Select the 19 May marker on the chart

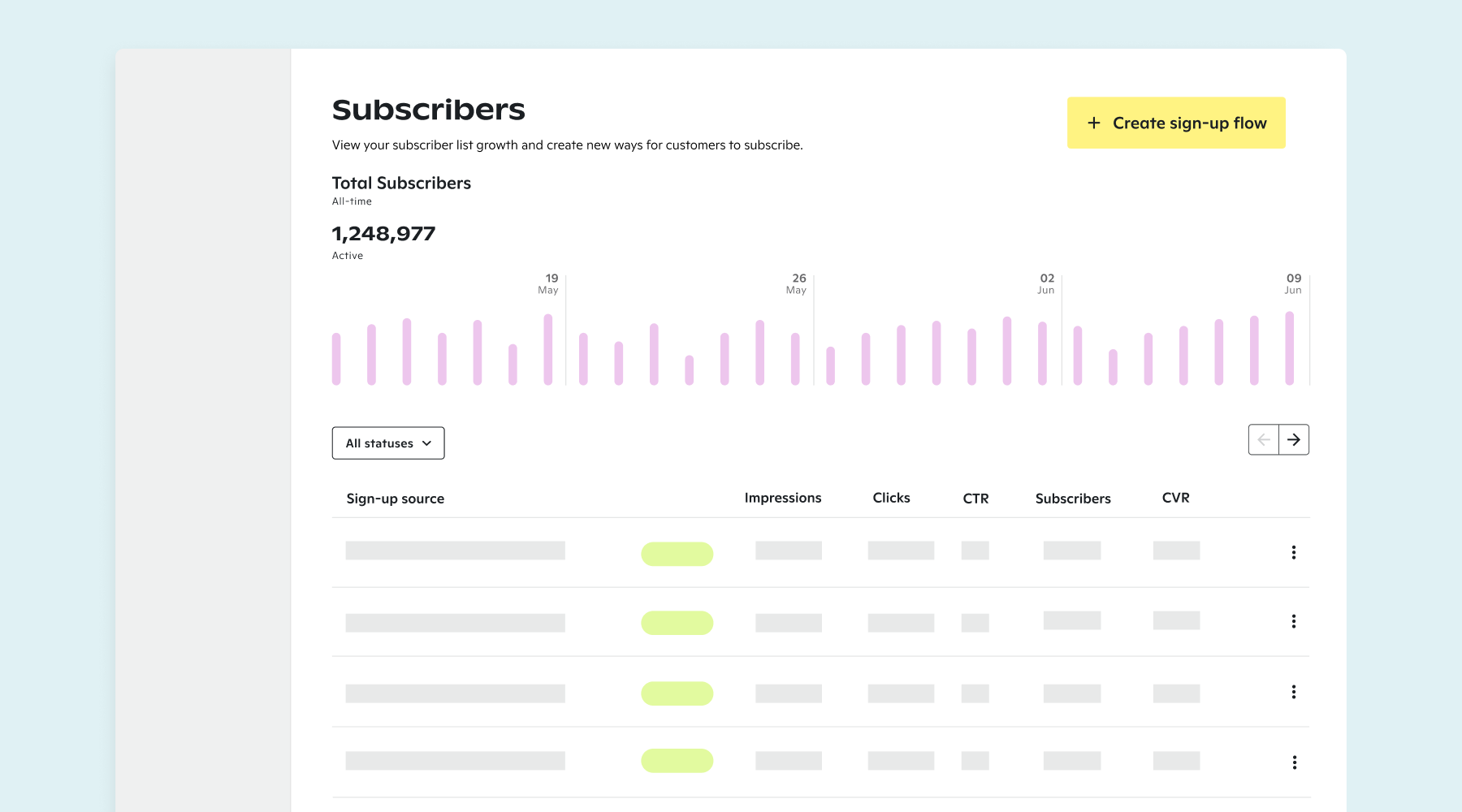(549, 284)
